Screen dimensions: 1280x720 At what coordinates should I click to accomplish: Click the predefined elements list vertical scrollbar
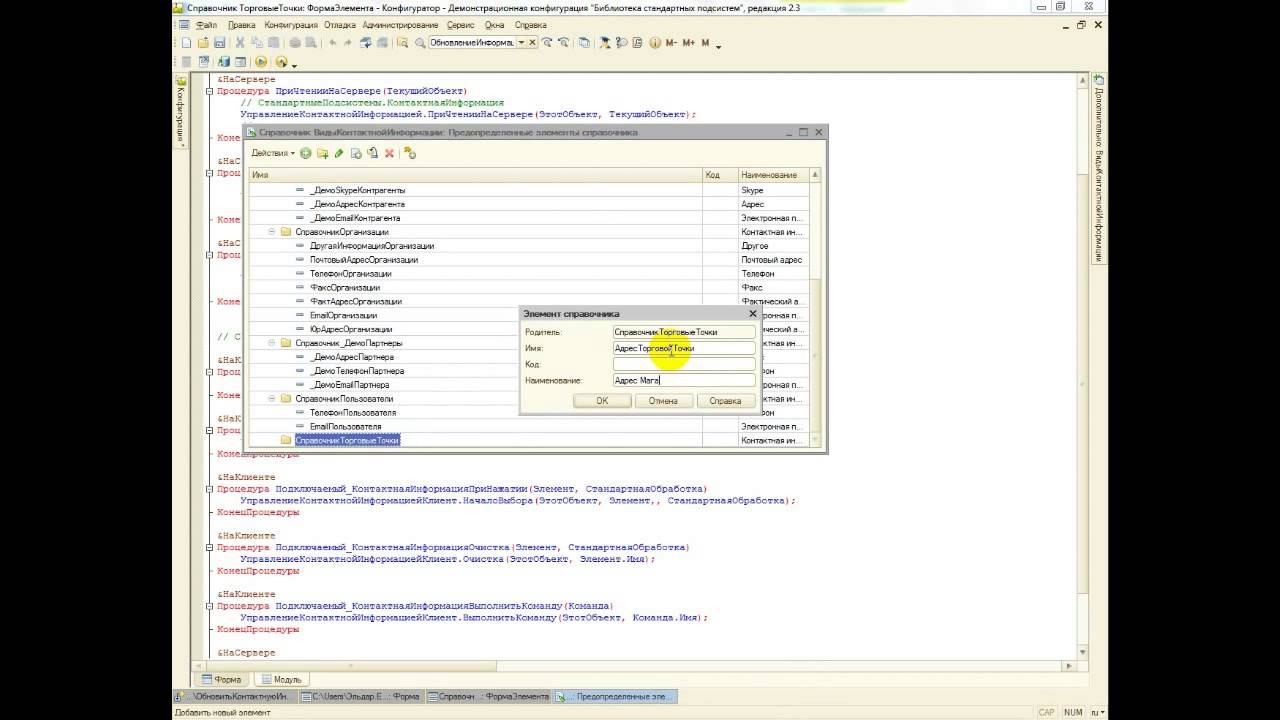pyautogui.click(x=816, y=309)
